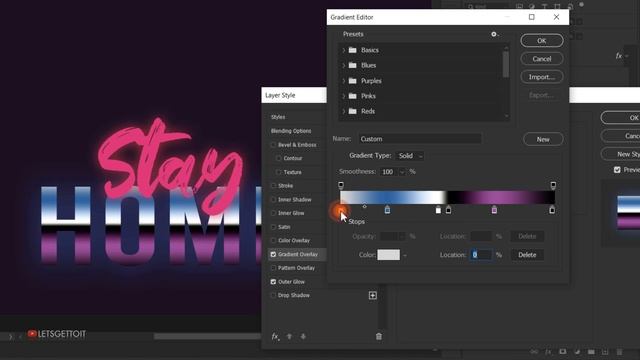
Task: Select the Drop Shadow effect entry
Action: (294, 295)
